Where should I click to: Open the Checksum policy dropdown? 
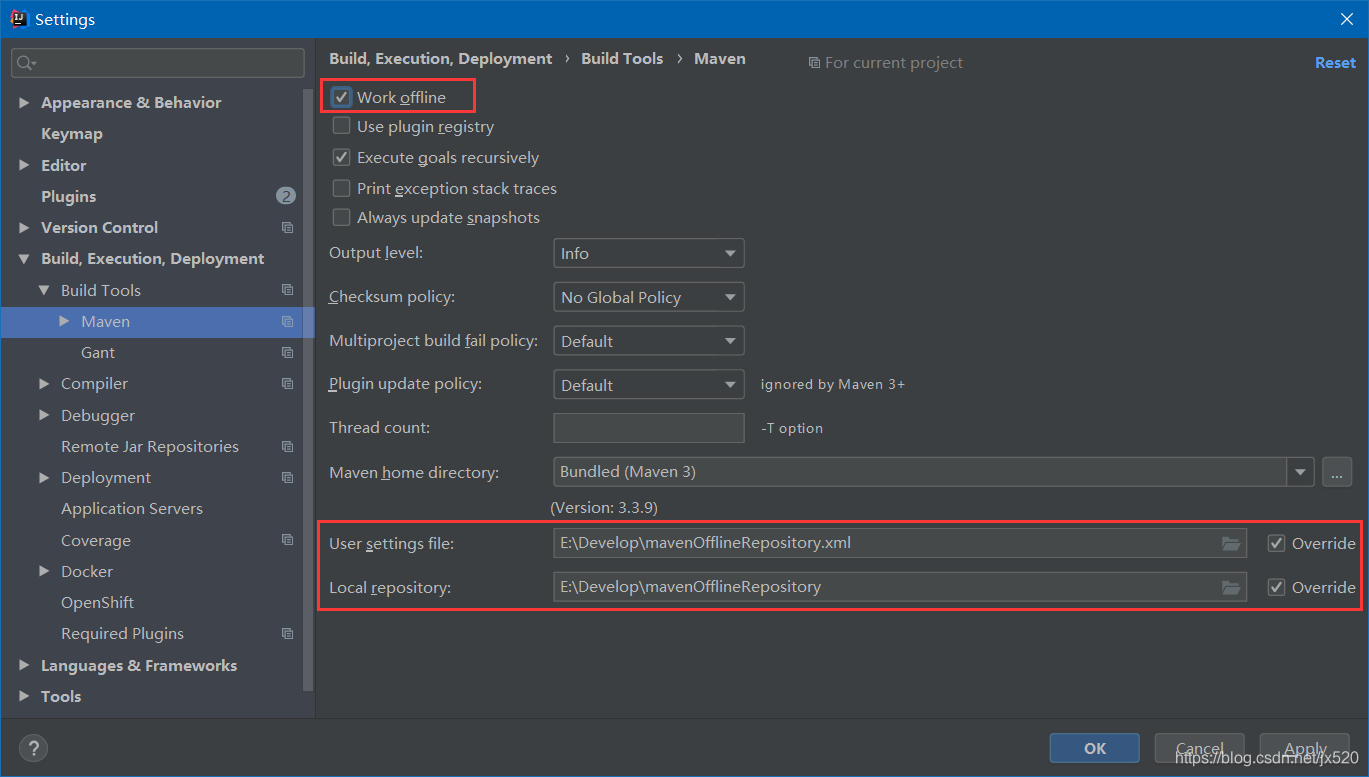(x=649, y=297)
